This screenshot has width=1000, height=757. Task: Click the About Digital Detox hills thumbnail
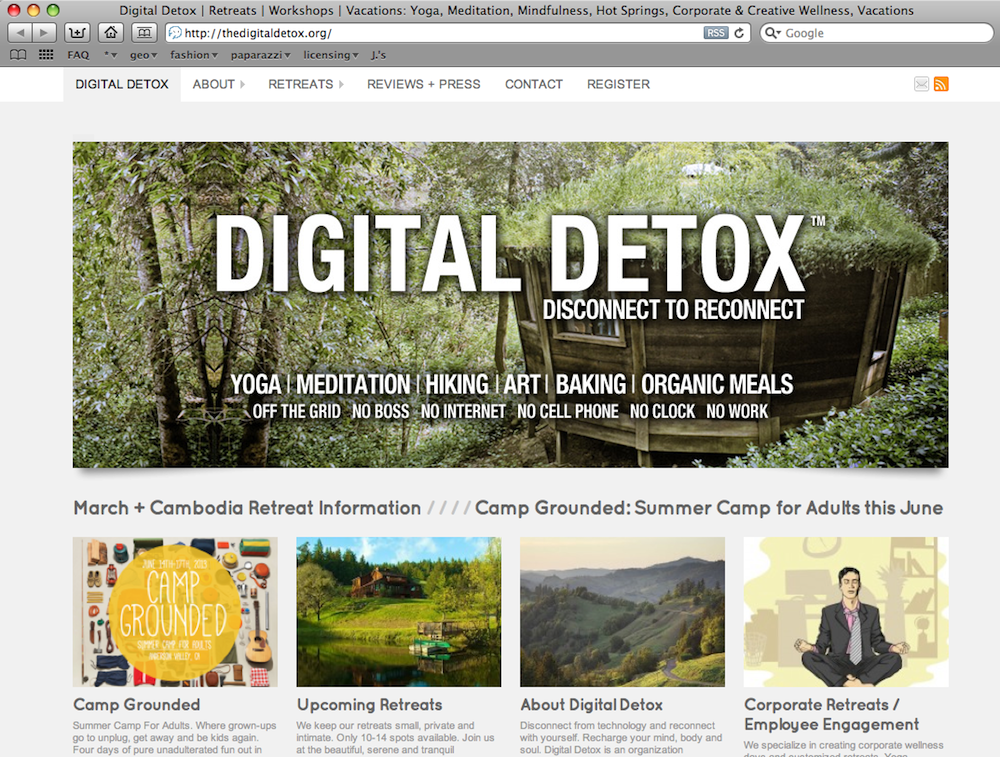coord(622,612)
